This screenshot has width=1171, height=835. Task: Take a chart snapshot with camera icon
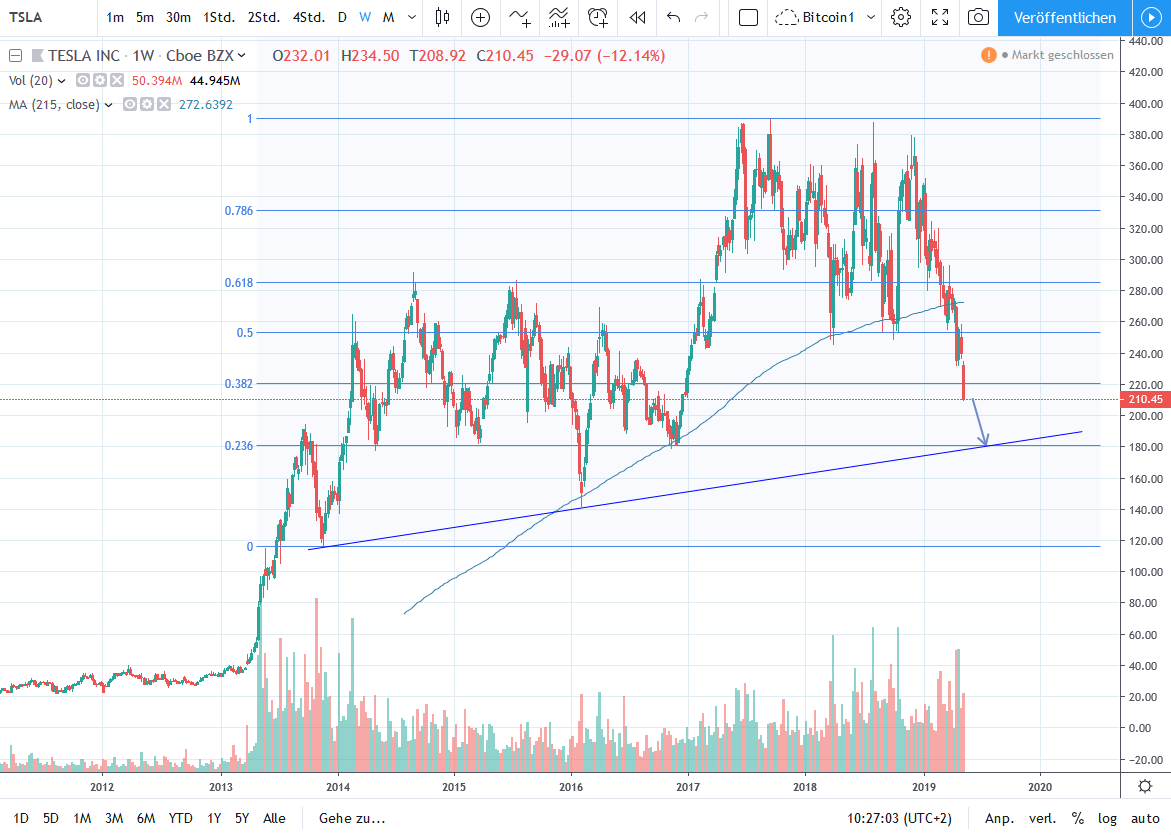pyautogui.click(x=978, y=17)
